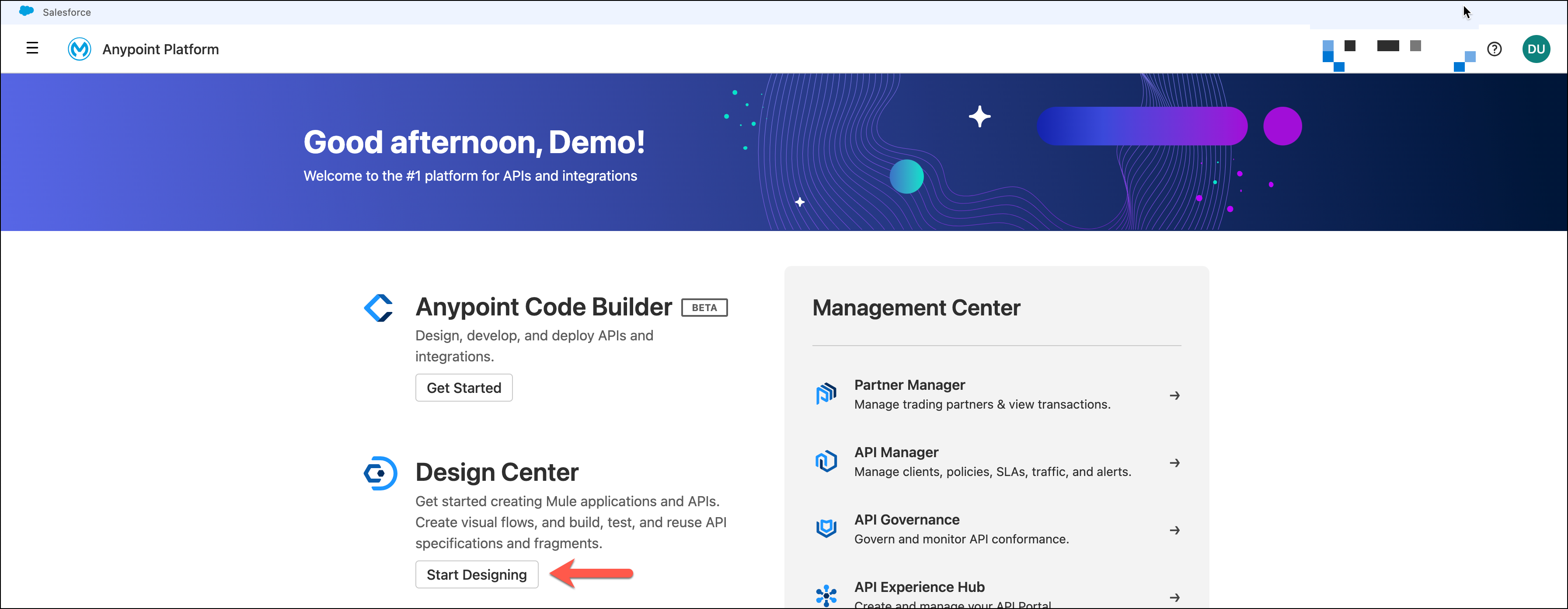
Task: Open the help question mark icon
Action: [1495, 49]
